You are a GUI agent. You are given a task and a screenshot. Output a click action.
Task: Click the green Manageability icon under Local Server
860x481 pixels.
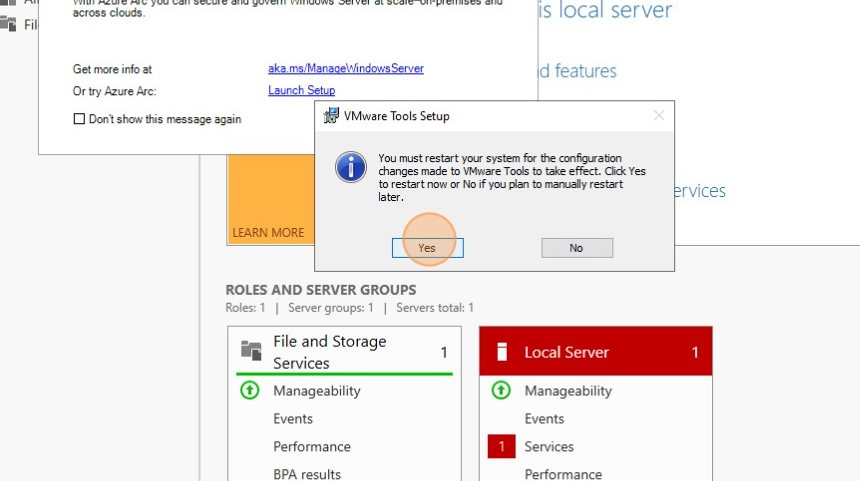coord(501,391)
